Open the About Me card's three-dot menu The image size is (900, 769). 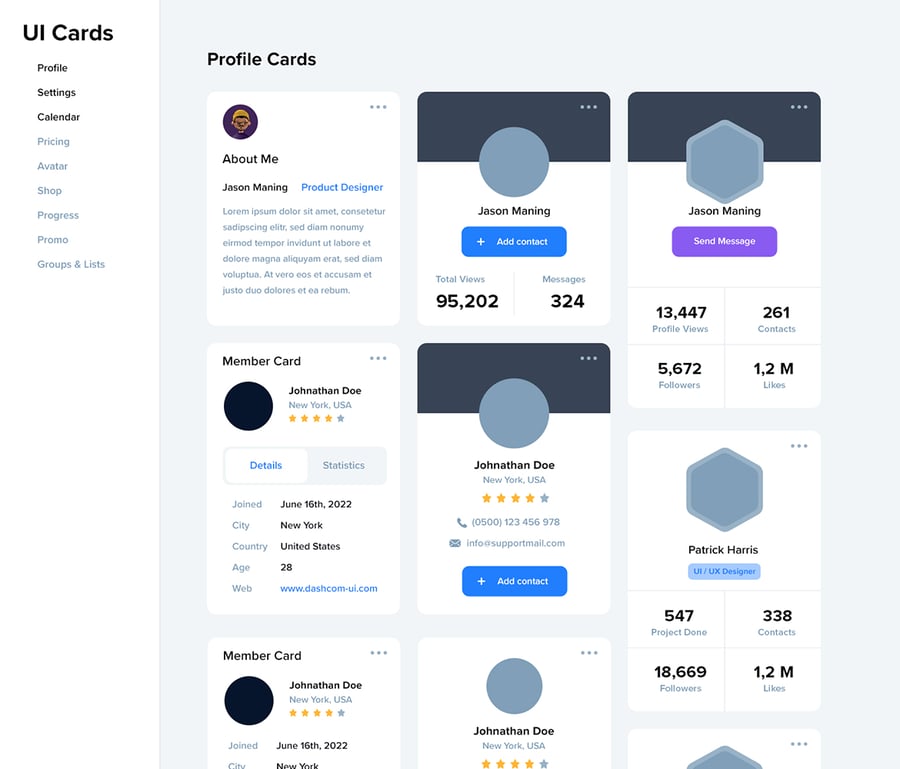click(378, 107)
